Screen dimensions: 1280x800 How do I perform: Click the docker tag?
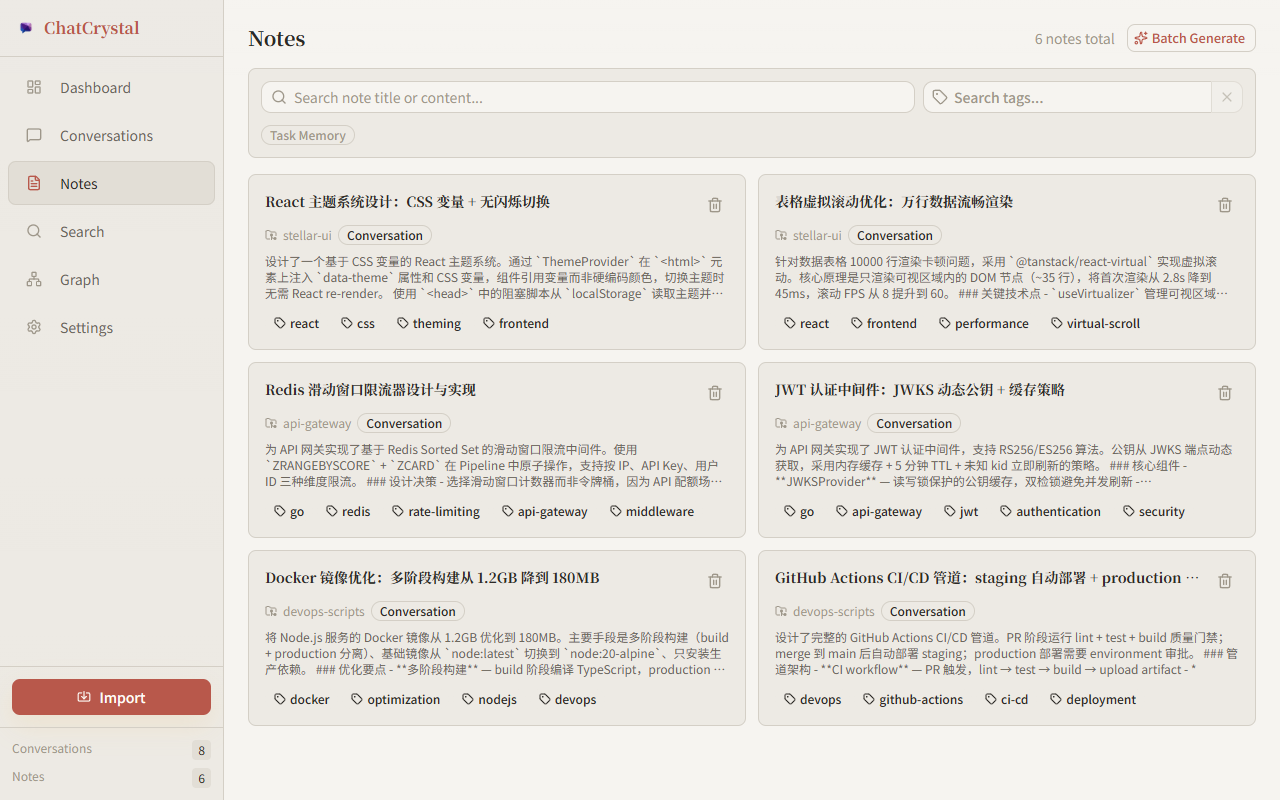click(x=302, y=699)
